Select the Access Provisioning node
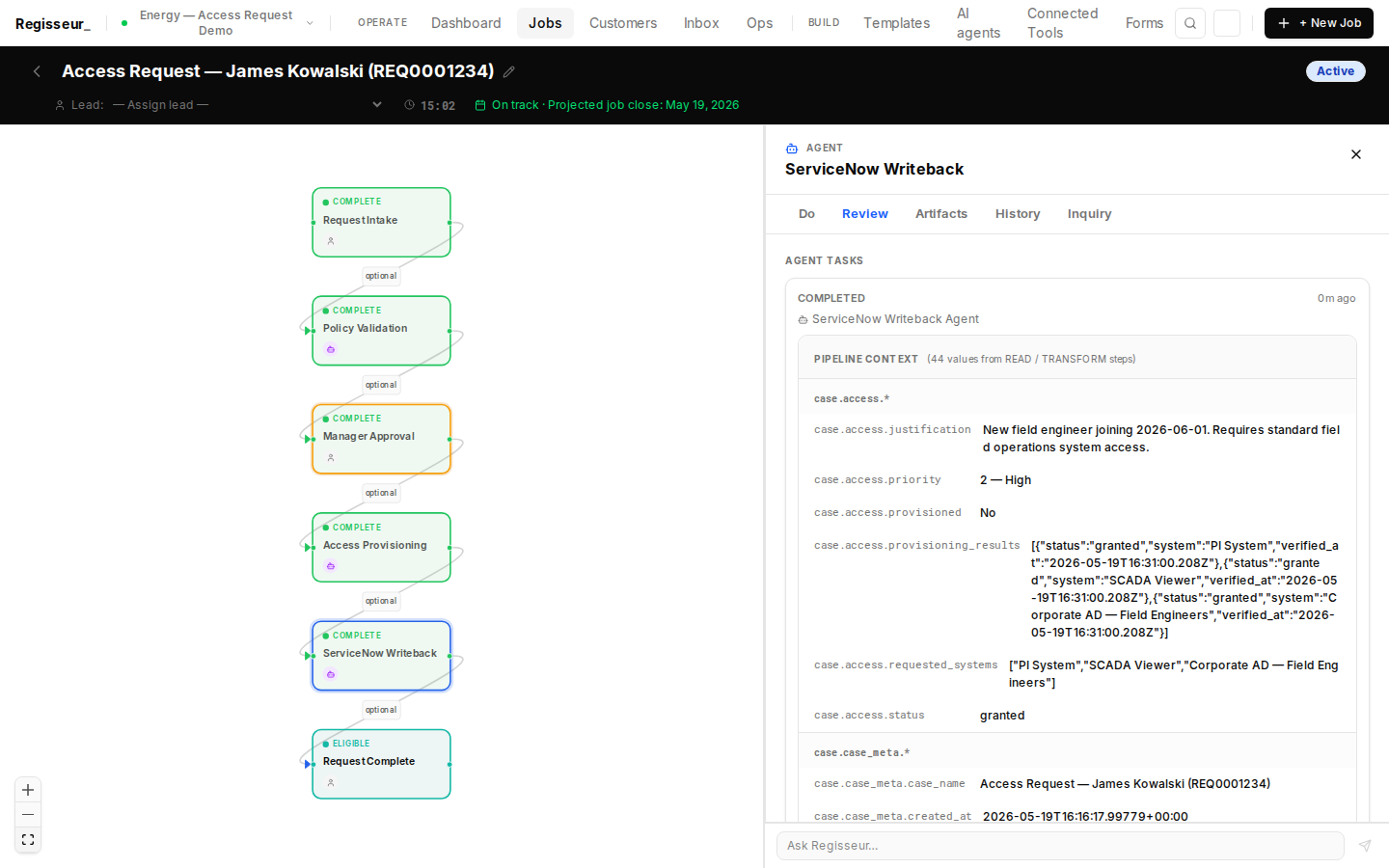 381,547
